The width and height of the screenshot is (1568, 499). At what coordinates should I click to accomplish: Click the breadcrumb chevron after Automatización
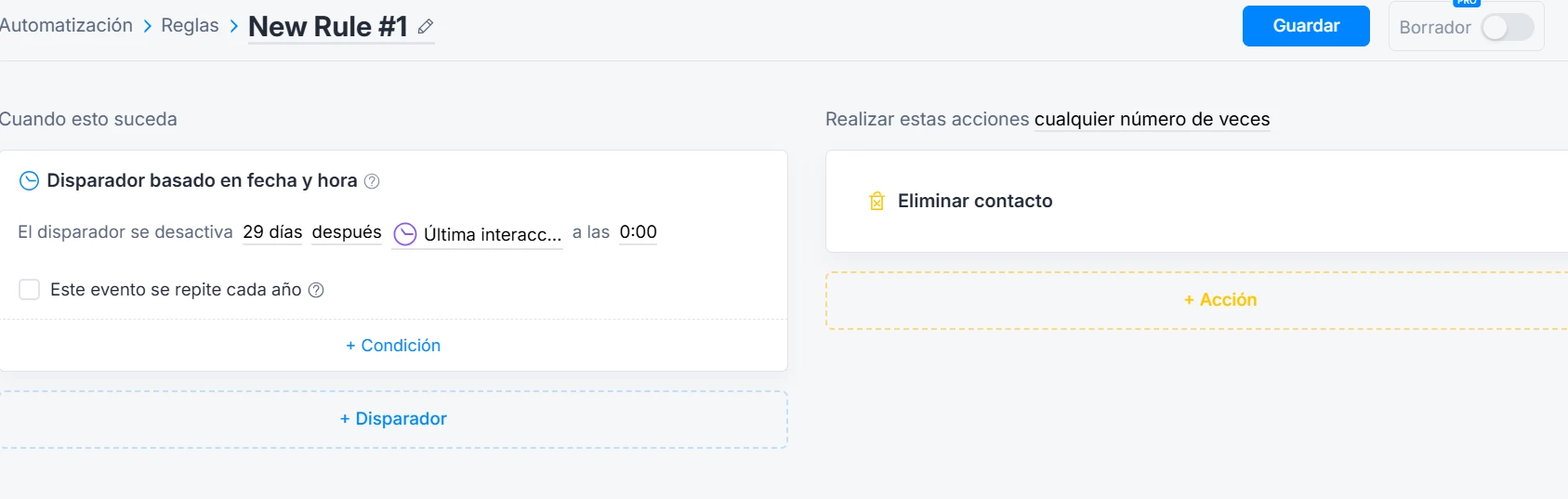click(147, 26)
